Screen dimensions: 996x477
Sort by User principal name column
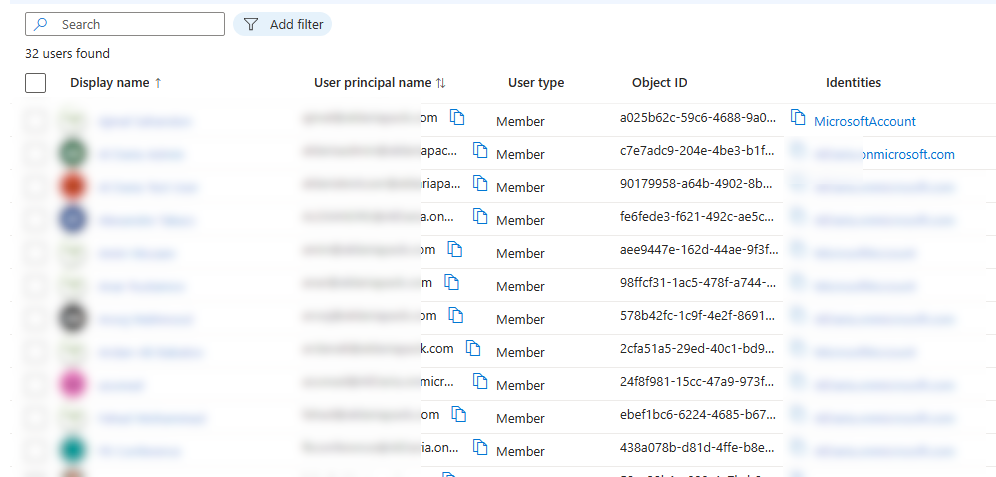380,83
